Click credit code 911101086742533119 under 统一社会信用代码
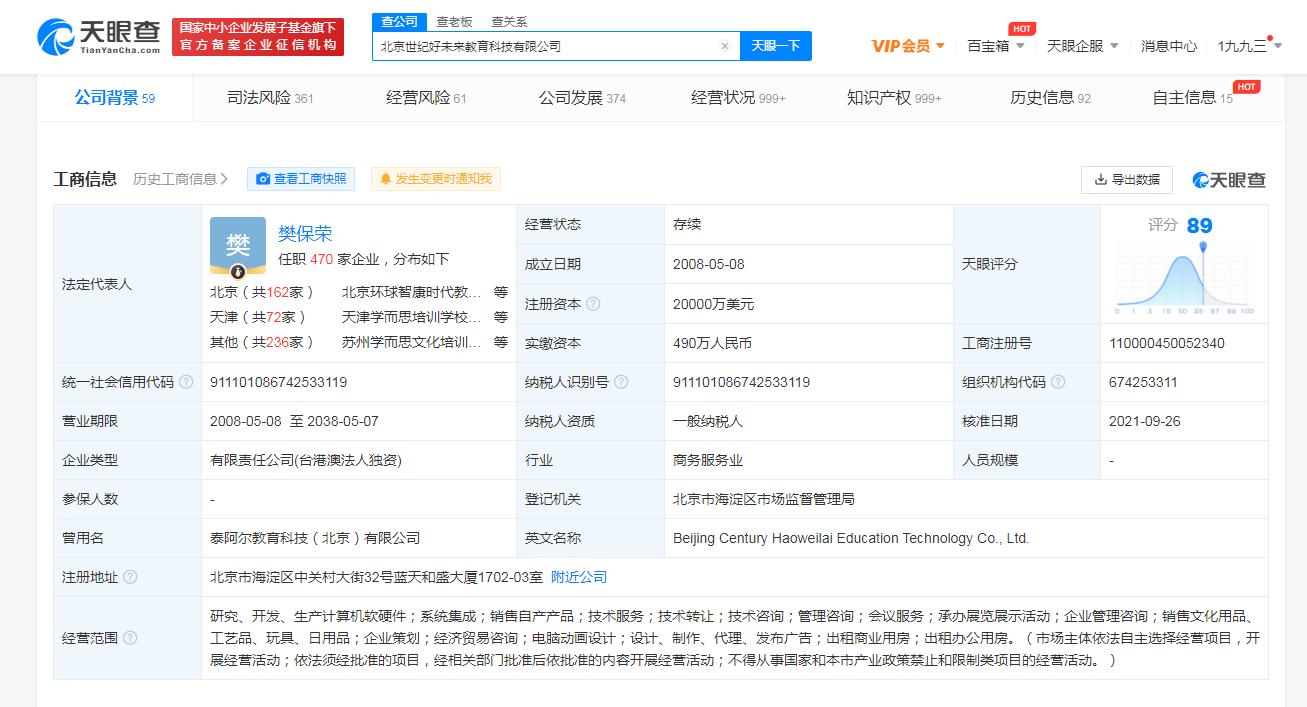This screenshot has width=1307, height=707. pos(279,382)
